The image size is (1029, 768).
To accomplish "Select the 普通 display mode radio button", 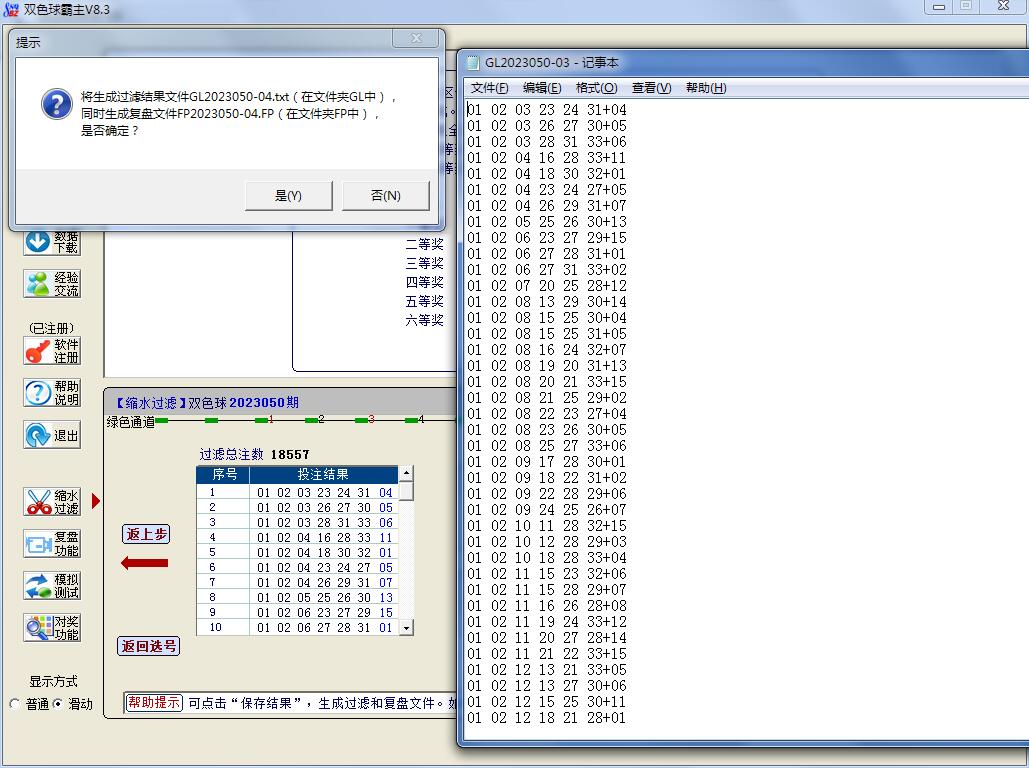I will (x=15, y=704).
